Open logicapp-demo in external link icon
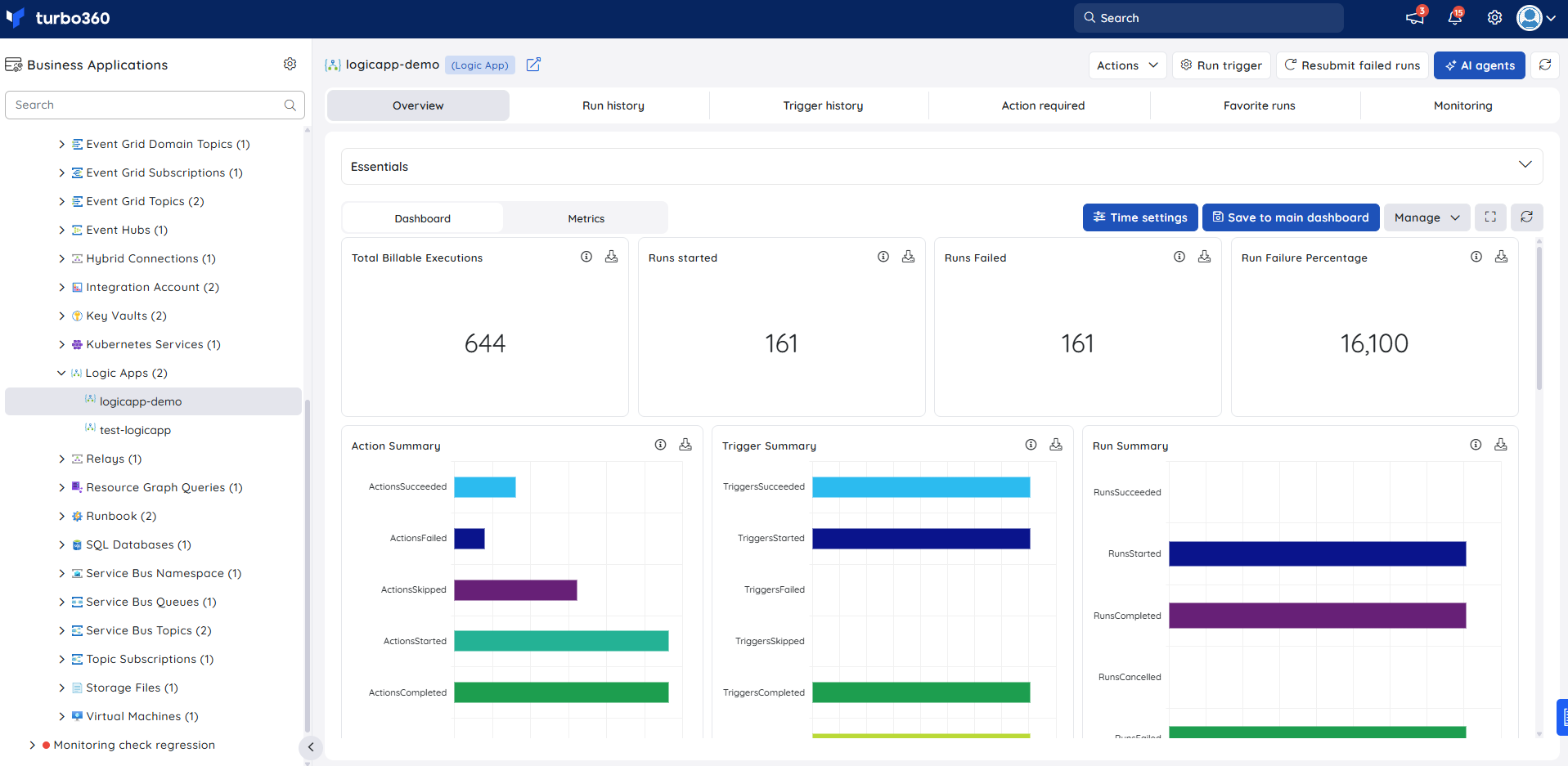 tap(533, 65)
